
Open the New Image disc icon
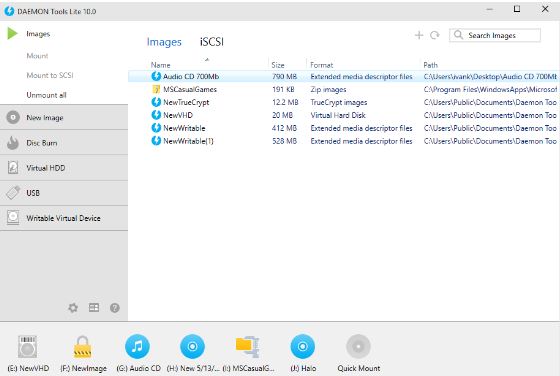coord(13,117)
